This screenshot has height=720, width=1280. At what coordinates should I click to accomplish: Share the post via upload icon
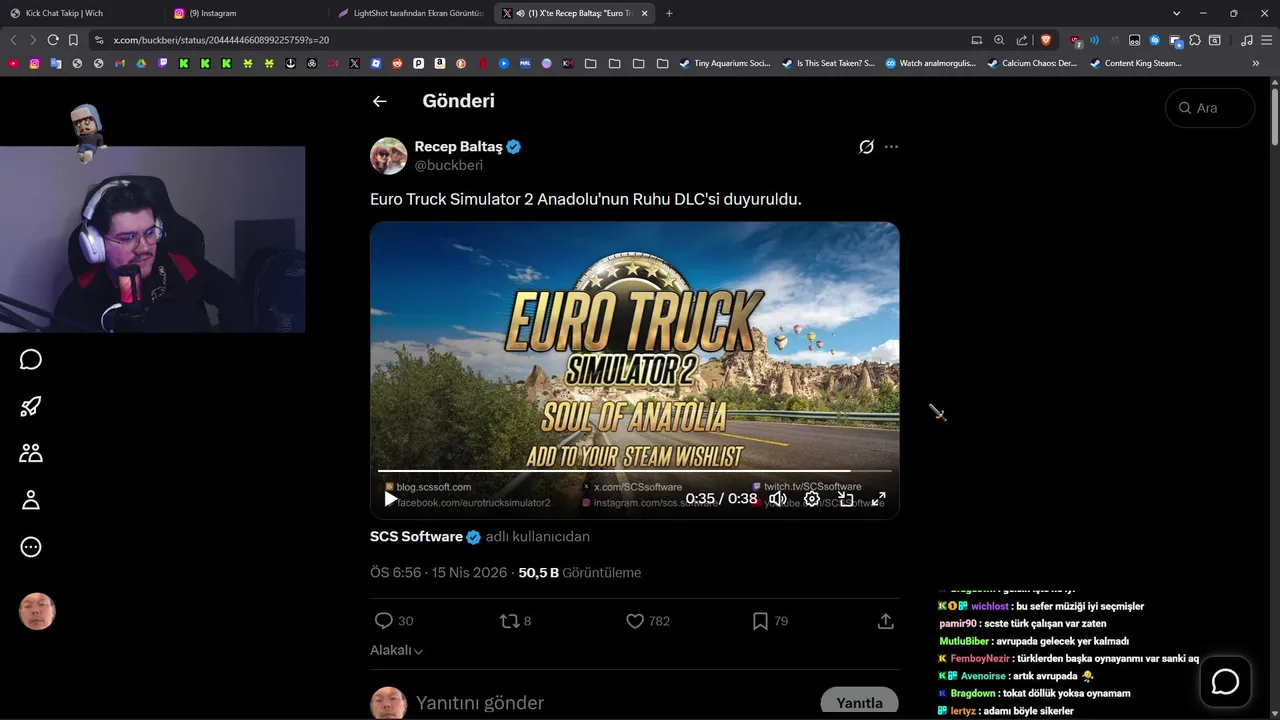(x=885, y=621)
